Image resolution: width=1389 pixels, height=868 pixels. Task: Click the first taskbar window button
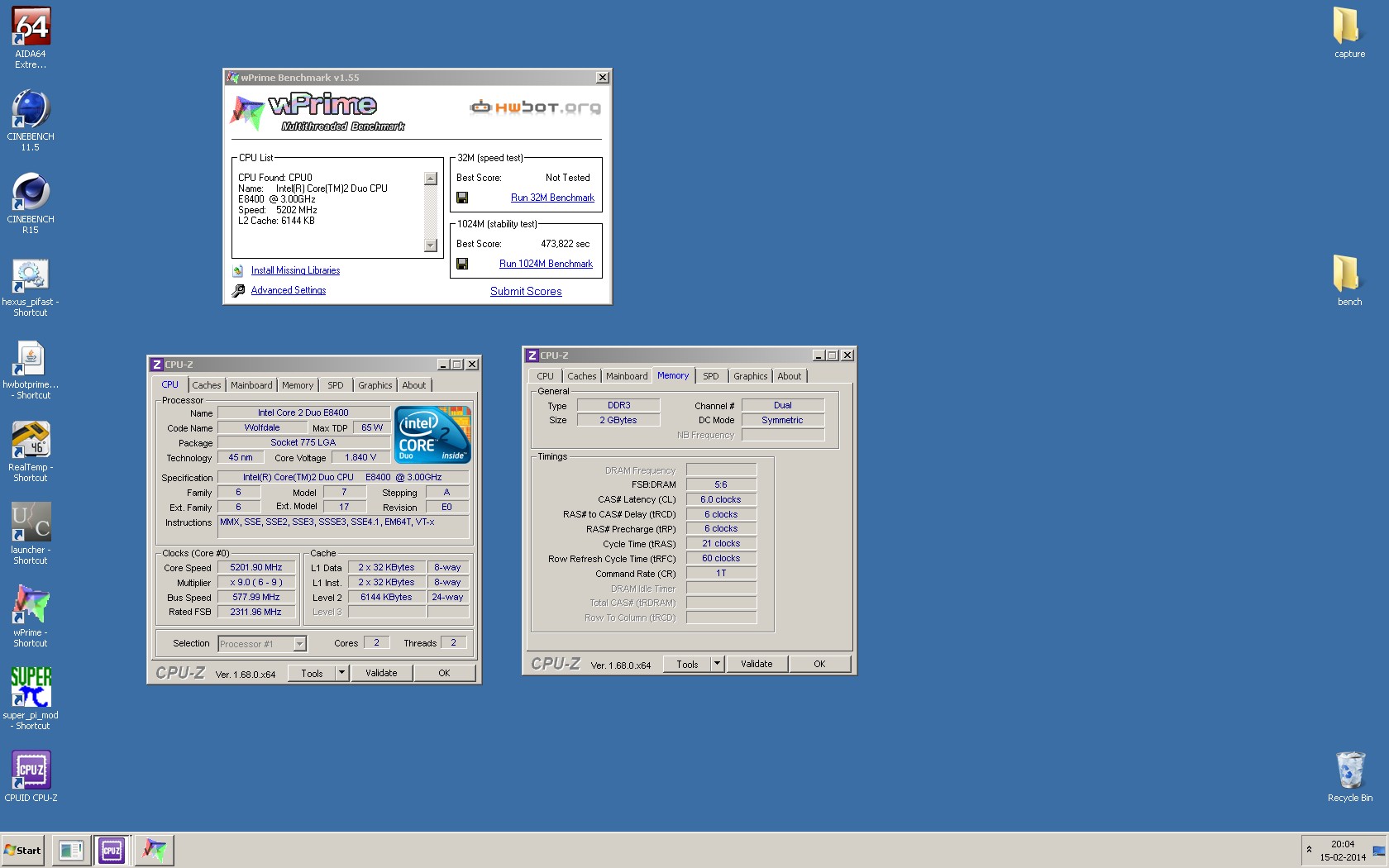tap(71, 850)
